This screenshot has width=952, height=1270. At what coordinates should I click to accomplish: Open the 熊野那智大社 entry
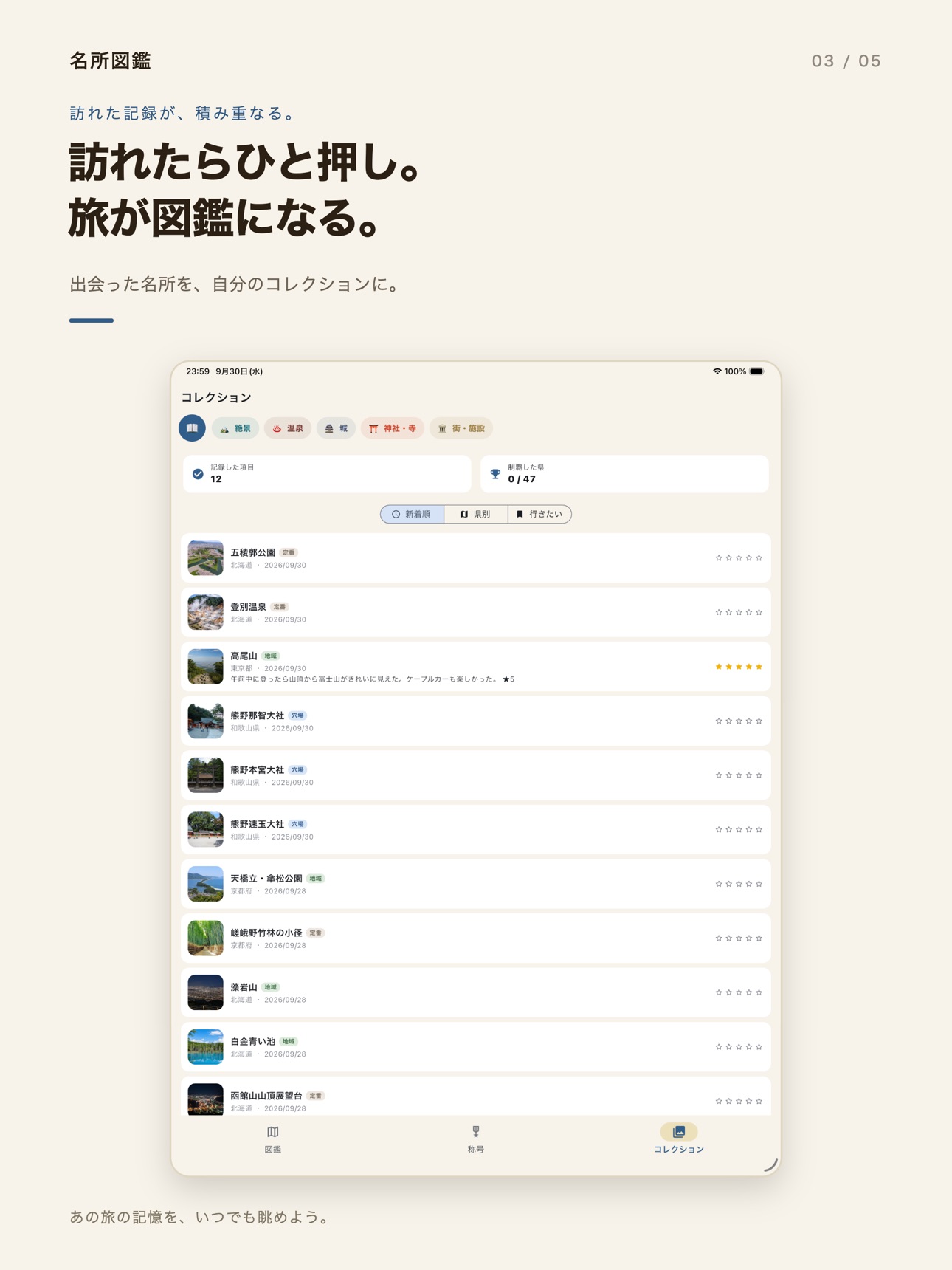coord(476,721)
